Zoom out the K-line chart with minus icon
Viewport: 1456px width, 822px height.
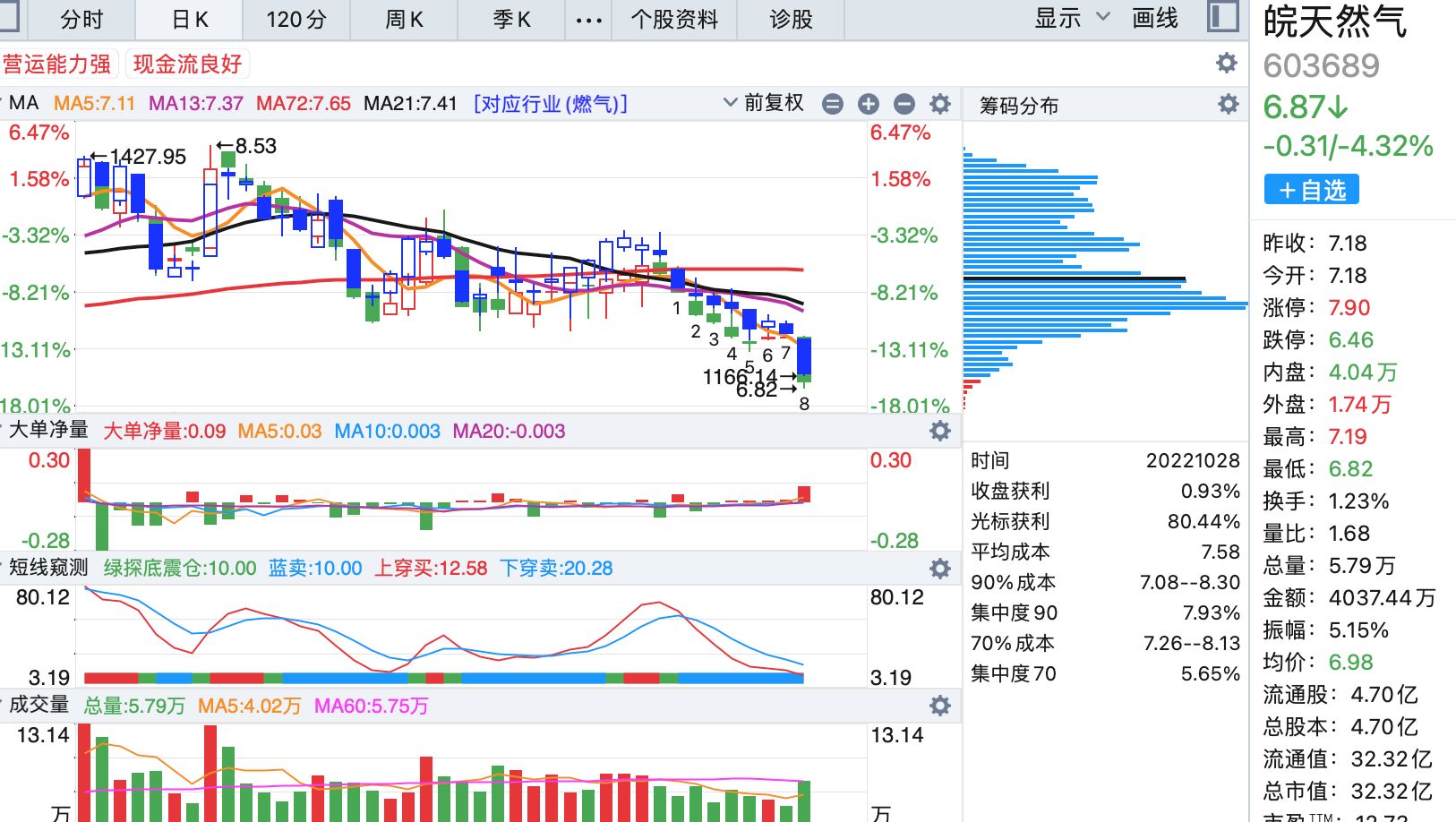pyautogui.click(x=904, y=104)
